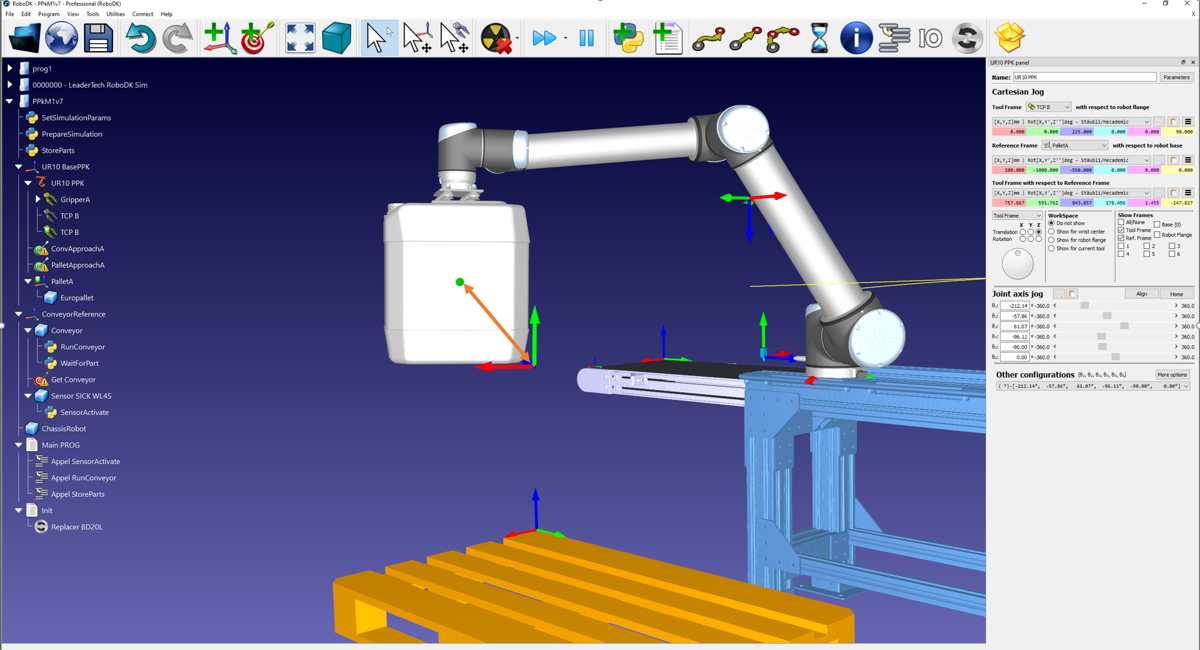
Task: Collapse the Conveyor tree node
Action: click(28, 330)
